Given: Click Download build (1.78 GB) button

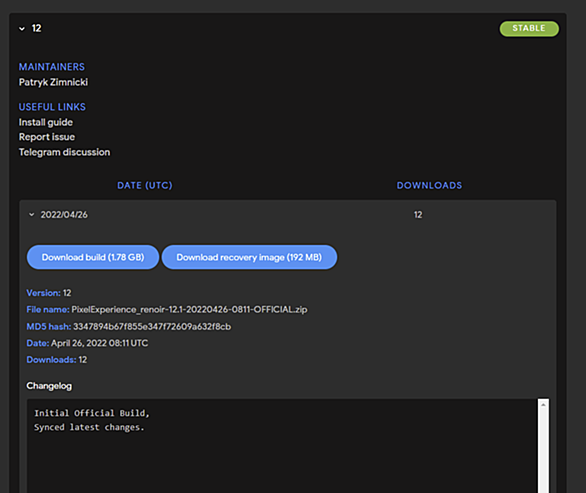Looking at the screenshot, I should [x=93, y=257].
